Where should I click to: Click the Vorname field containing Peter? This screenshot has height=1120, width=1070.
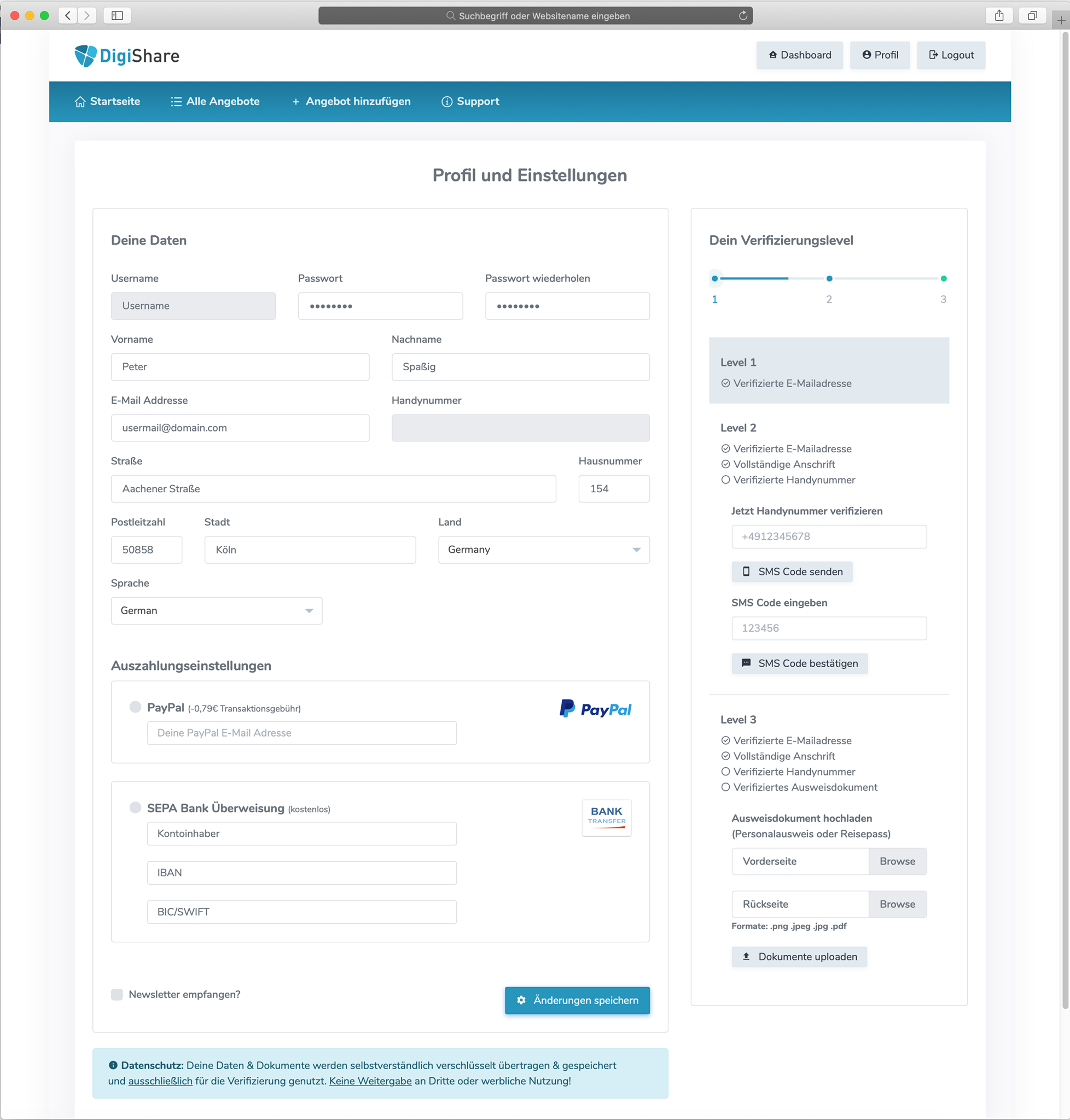(240, 367)
